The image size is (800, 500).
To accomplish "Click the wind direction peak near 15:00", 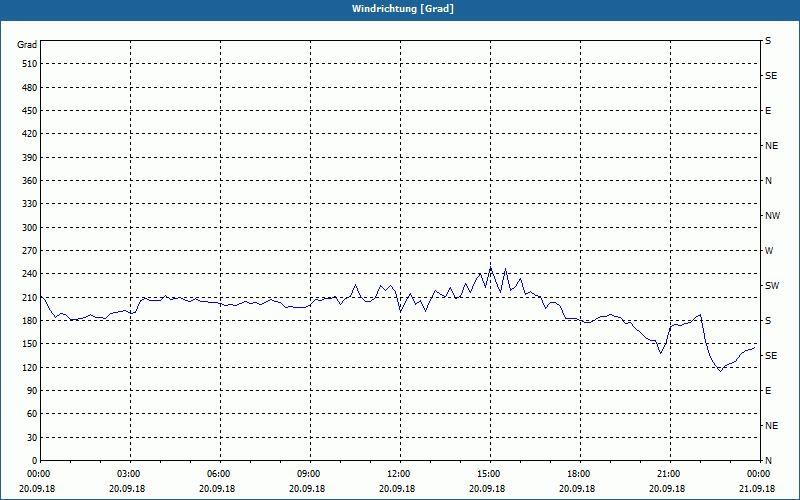I will click(x=490, y=267).
